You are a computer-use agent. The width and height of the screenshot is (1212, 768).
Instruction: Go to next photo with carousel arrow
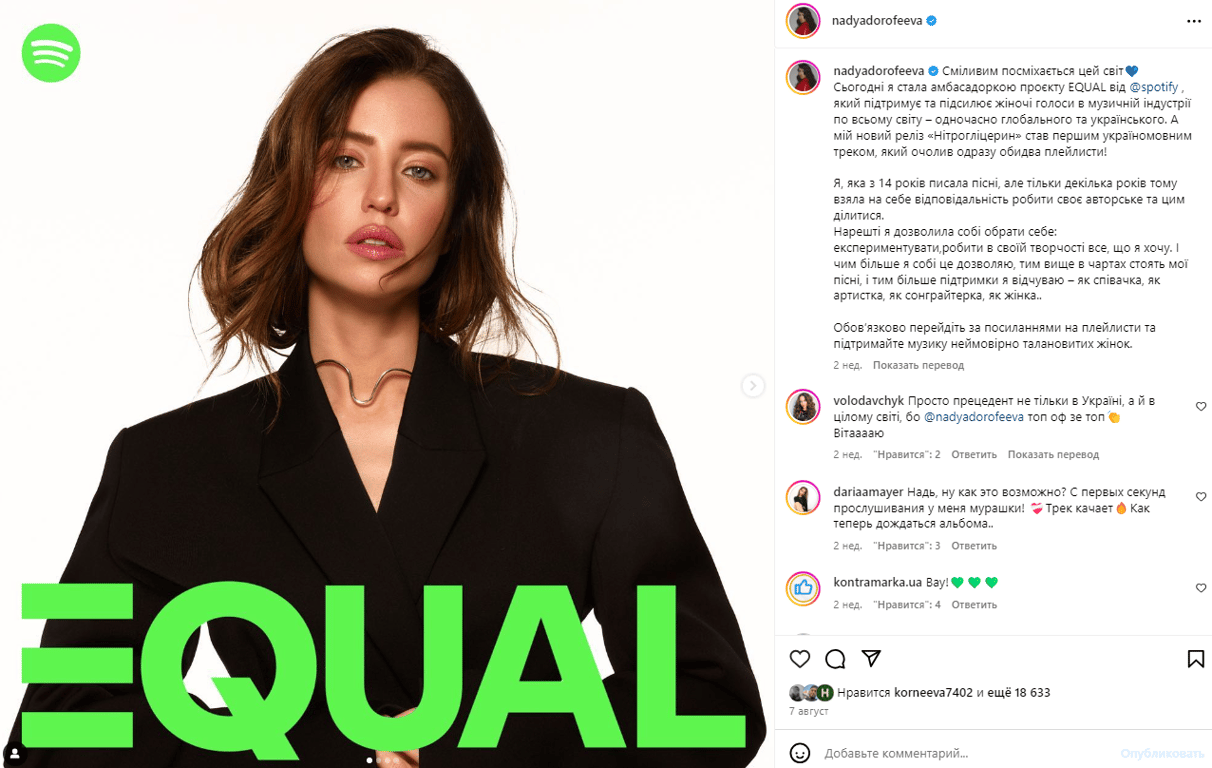[753, 386]
